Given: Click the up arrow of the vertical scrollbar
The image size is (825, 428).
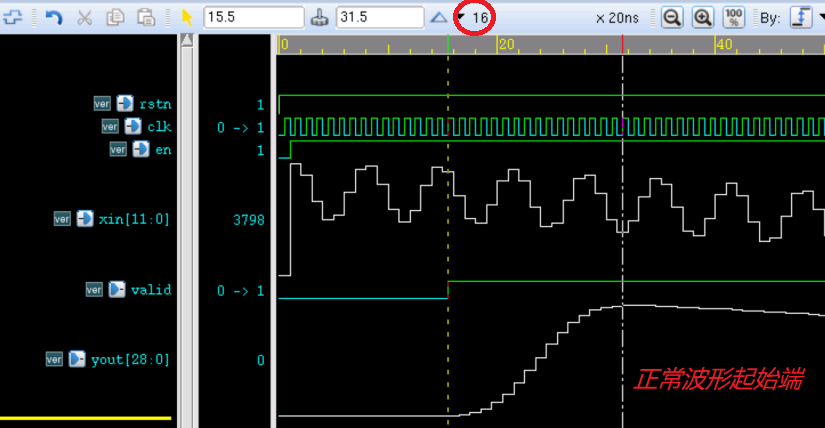Looking at the screenshot, I should coord(186,41).
